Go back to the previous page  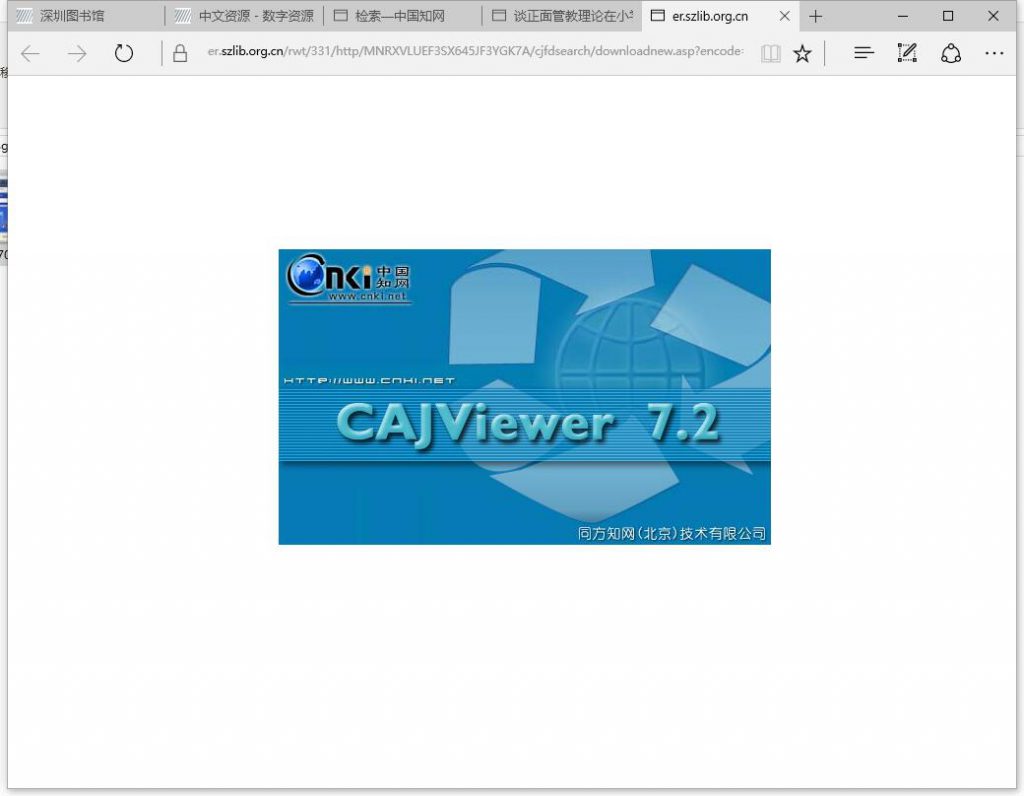click(x=30, y=54)
